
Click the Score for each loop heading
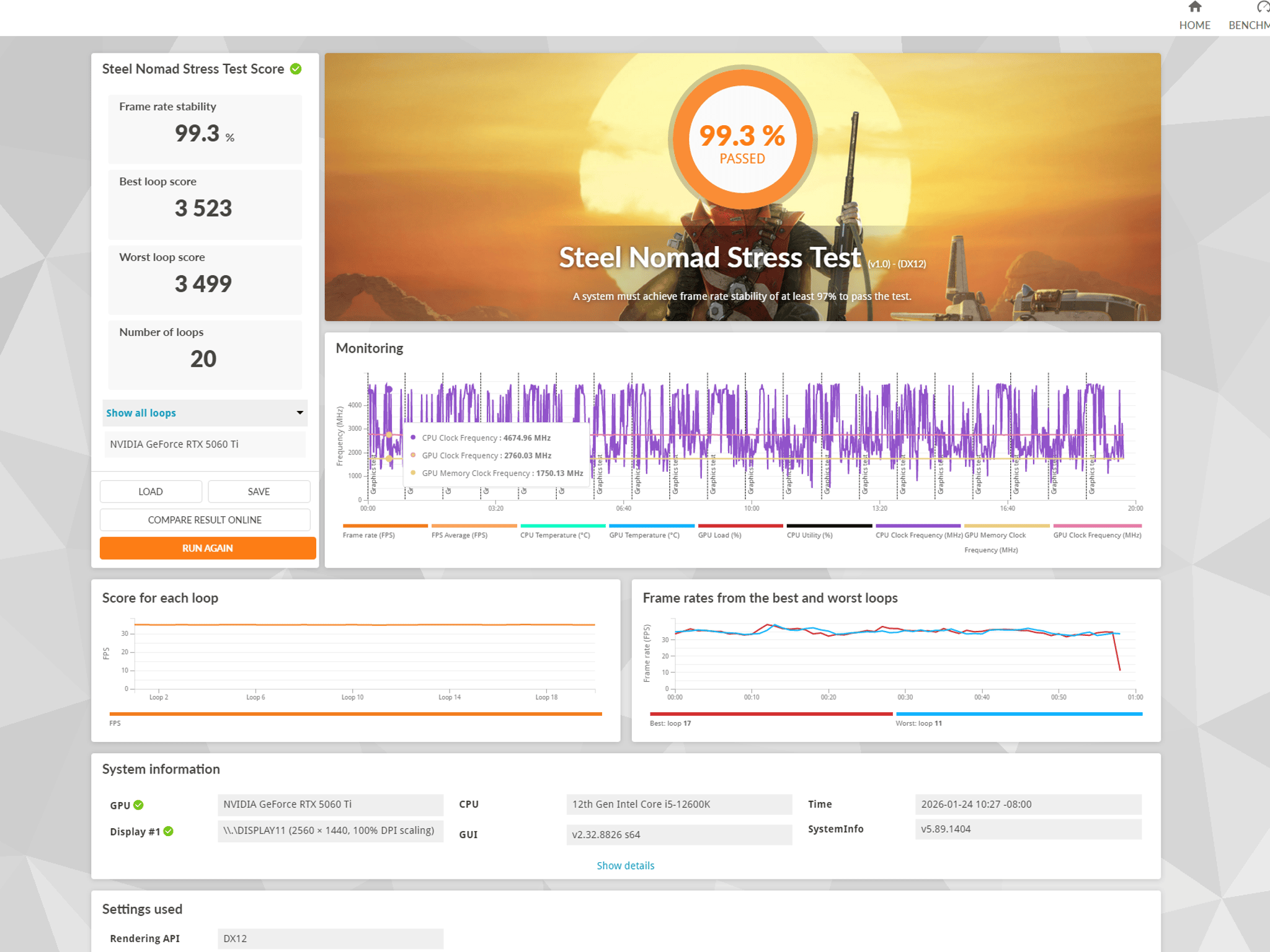pyautogui.click(x=160, y=598)
